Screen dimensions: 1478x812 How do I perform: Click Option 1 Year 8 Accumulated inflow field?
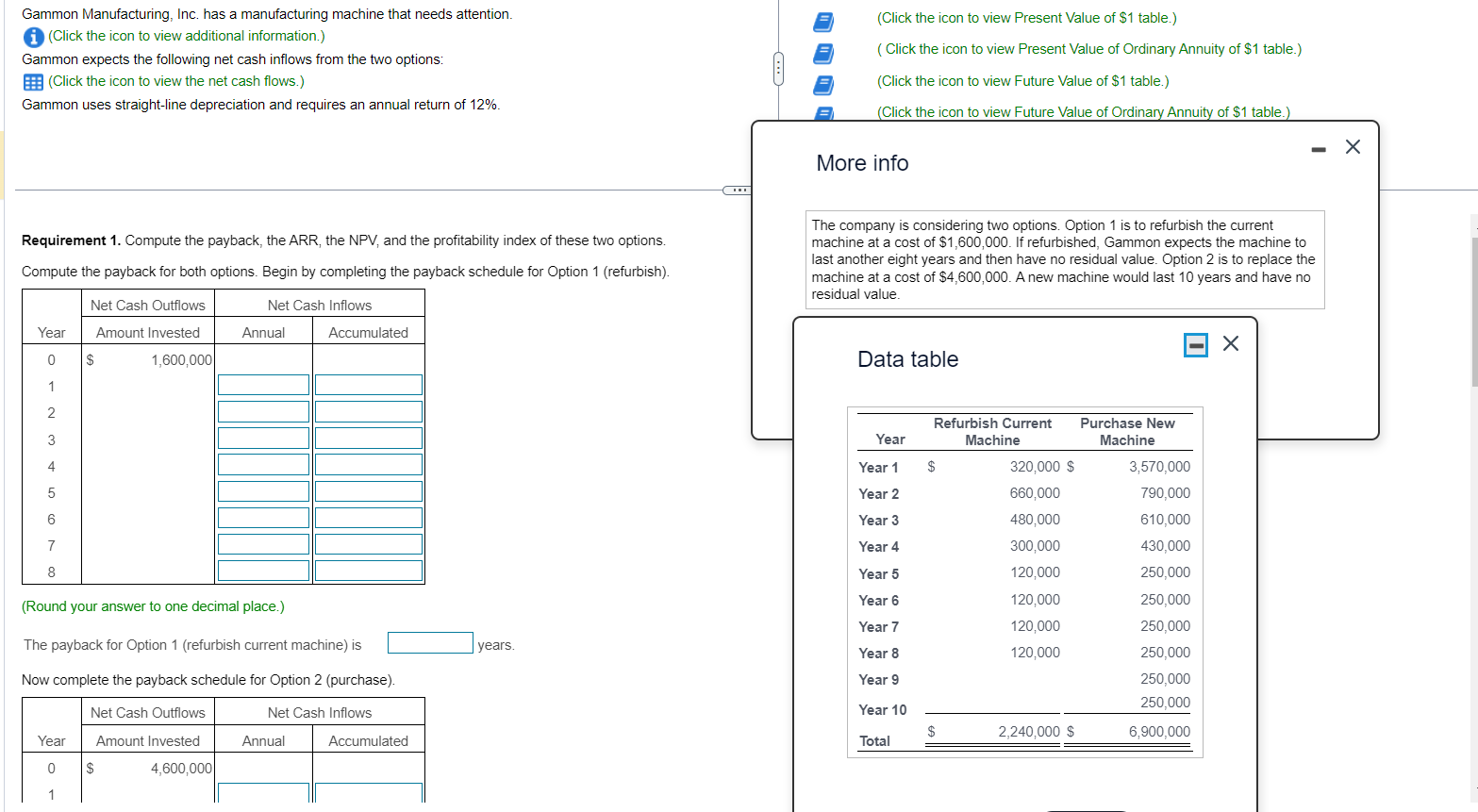pos(369,571)
